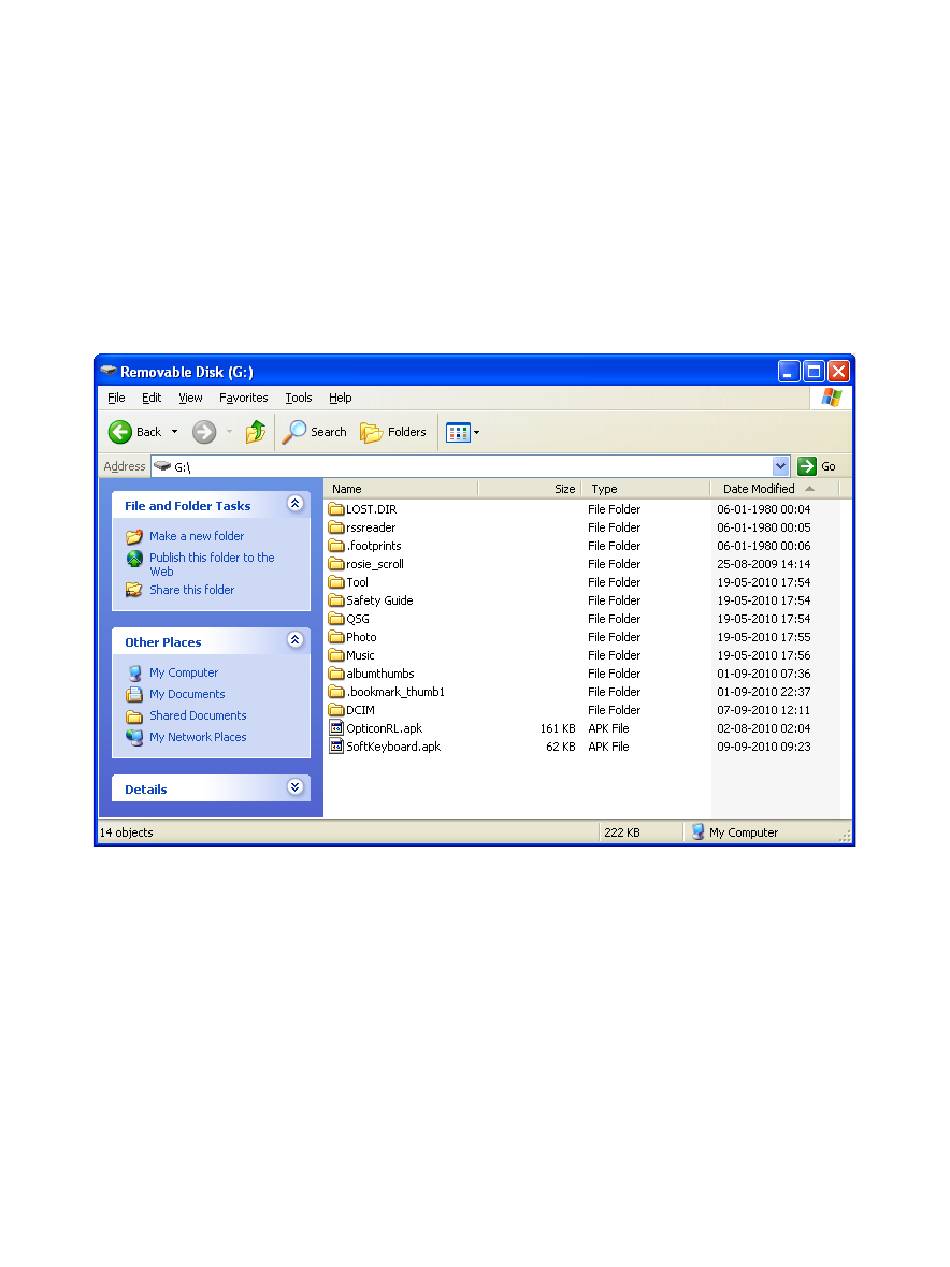The height and width of the screenshot is (1267, 950).
Task: Open the Back button history dropdown
Action: pos(174,432)
